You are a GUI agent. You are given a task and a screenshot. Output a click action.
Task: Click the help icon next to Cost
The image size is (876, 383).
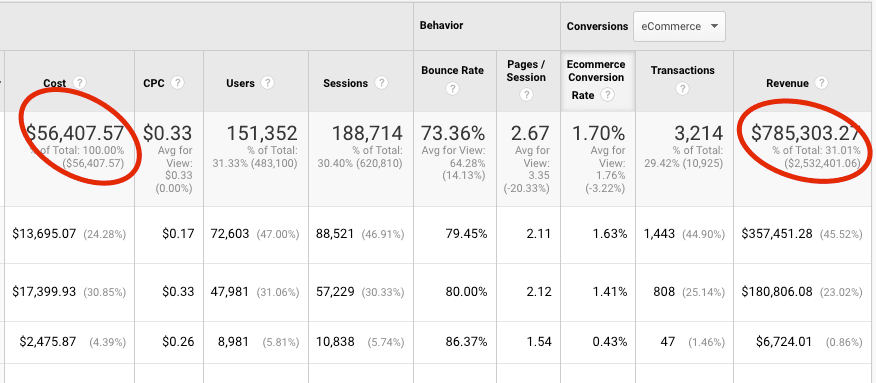(80, 83)
